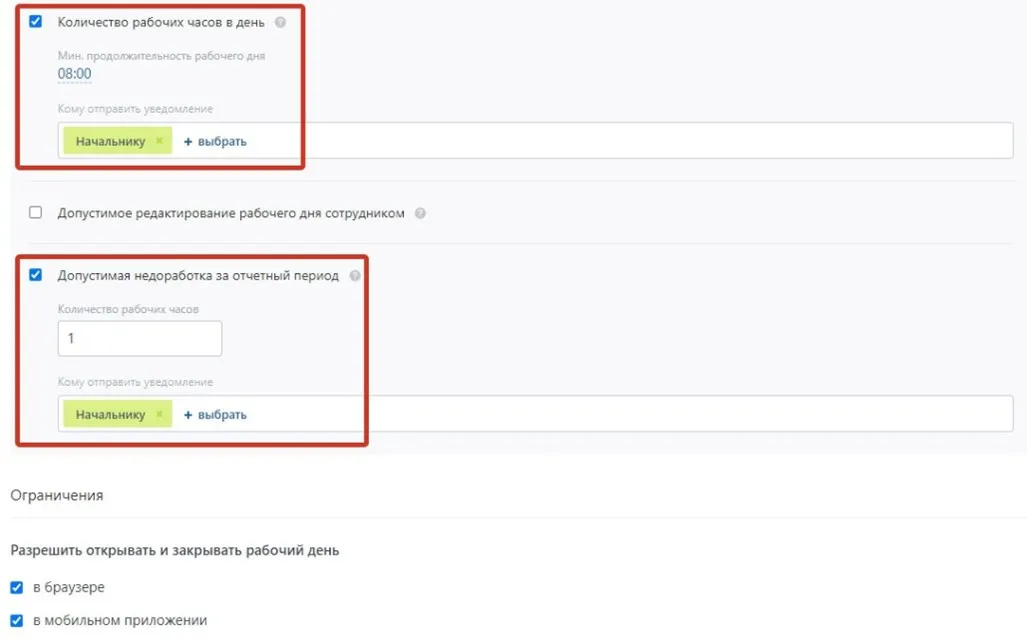Click Разрешить открывать и закрывать рабочий день heading
Image resolution: width=1027 pixels, height=642 pixels.
pyautogui.click(x=175, y=550)
